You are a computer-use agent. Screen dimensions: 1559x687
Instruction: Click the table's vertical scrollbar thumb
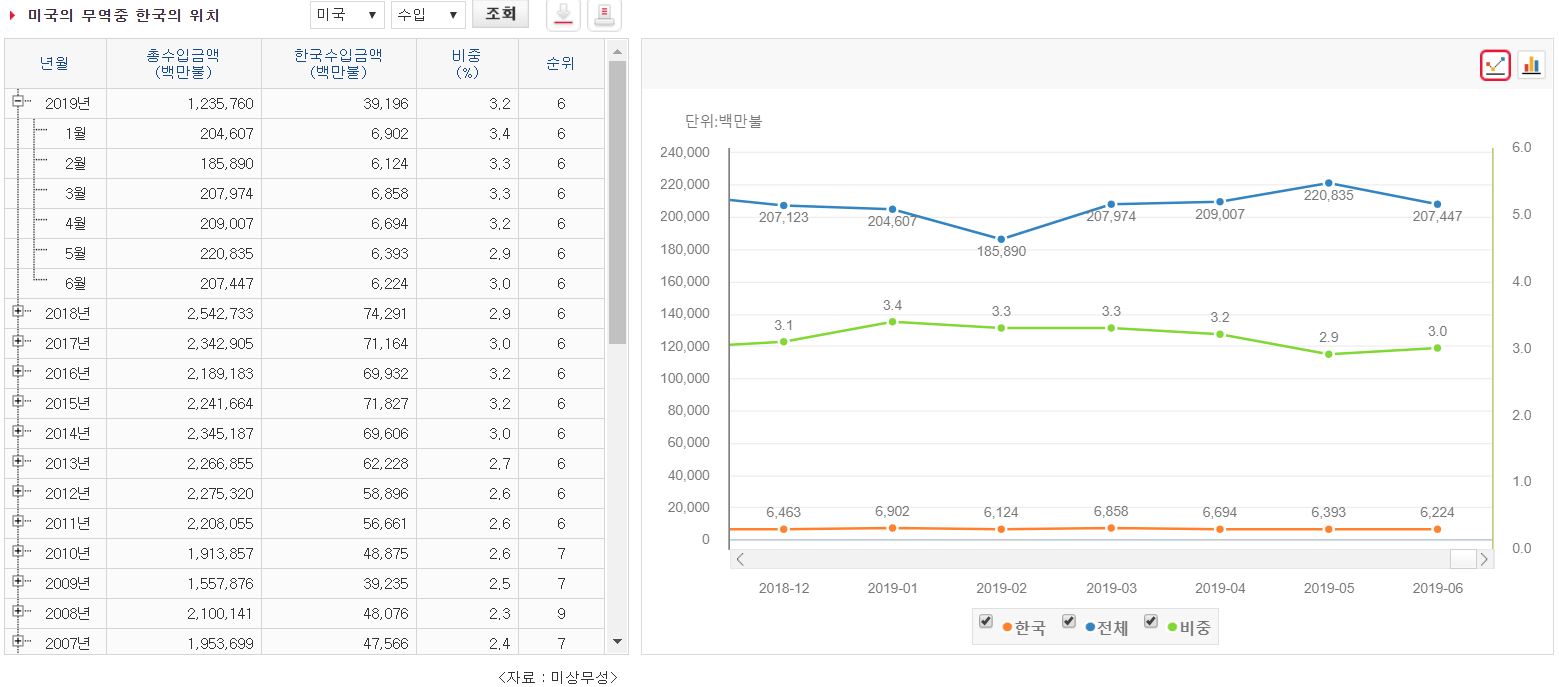pos(617,200)
